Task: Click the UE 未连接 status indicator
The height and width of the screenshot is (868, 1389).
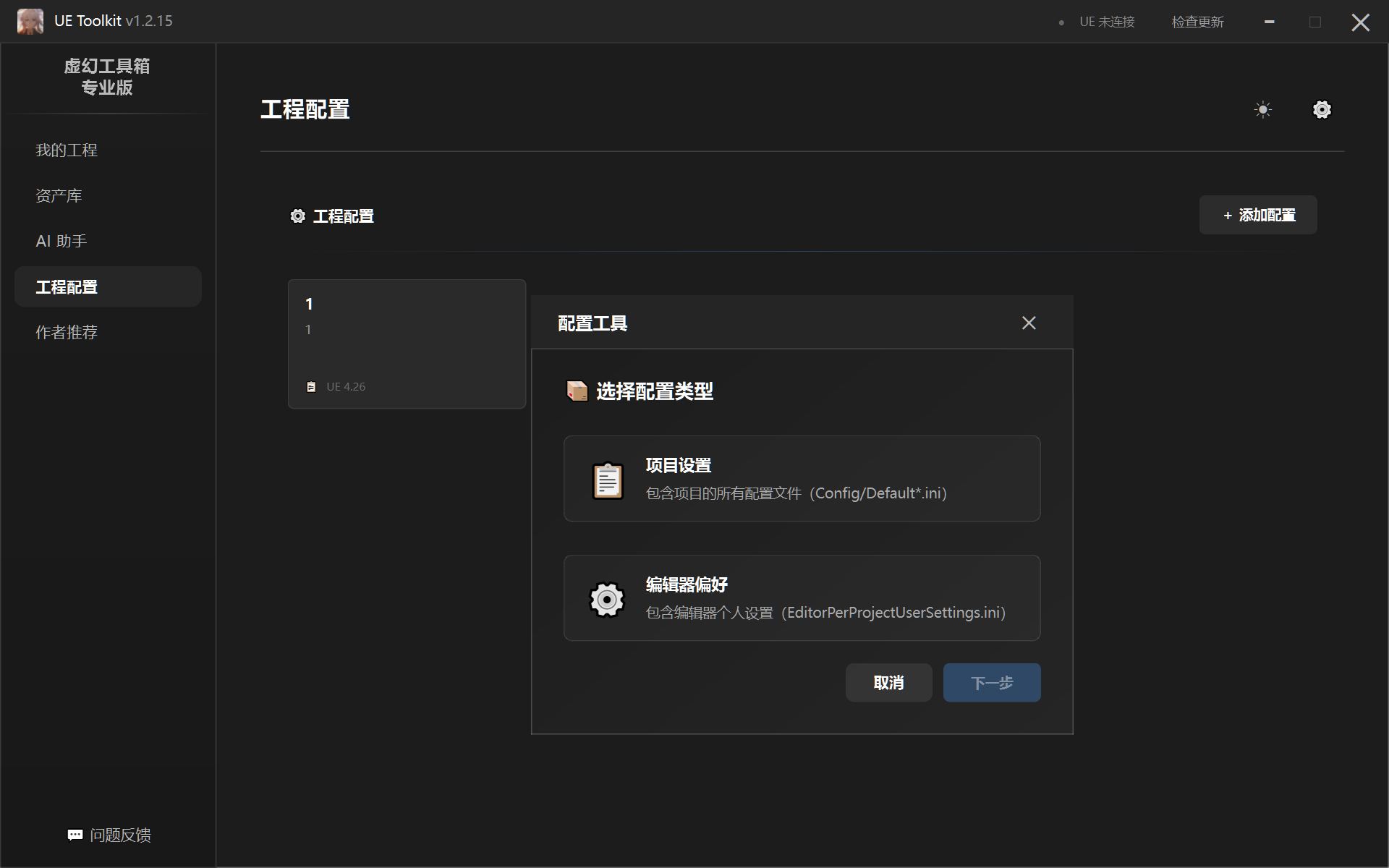Action: [x=1097, y=22]
